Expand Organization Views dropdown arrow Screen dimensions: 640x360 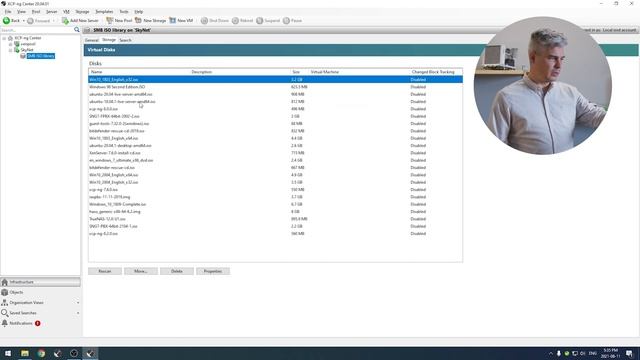click(x=78, y=303)
